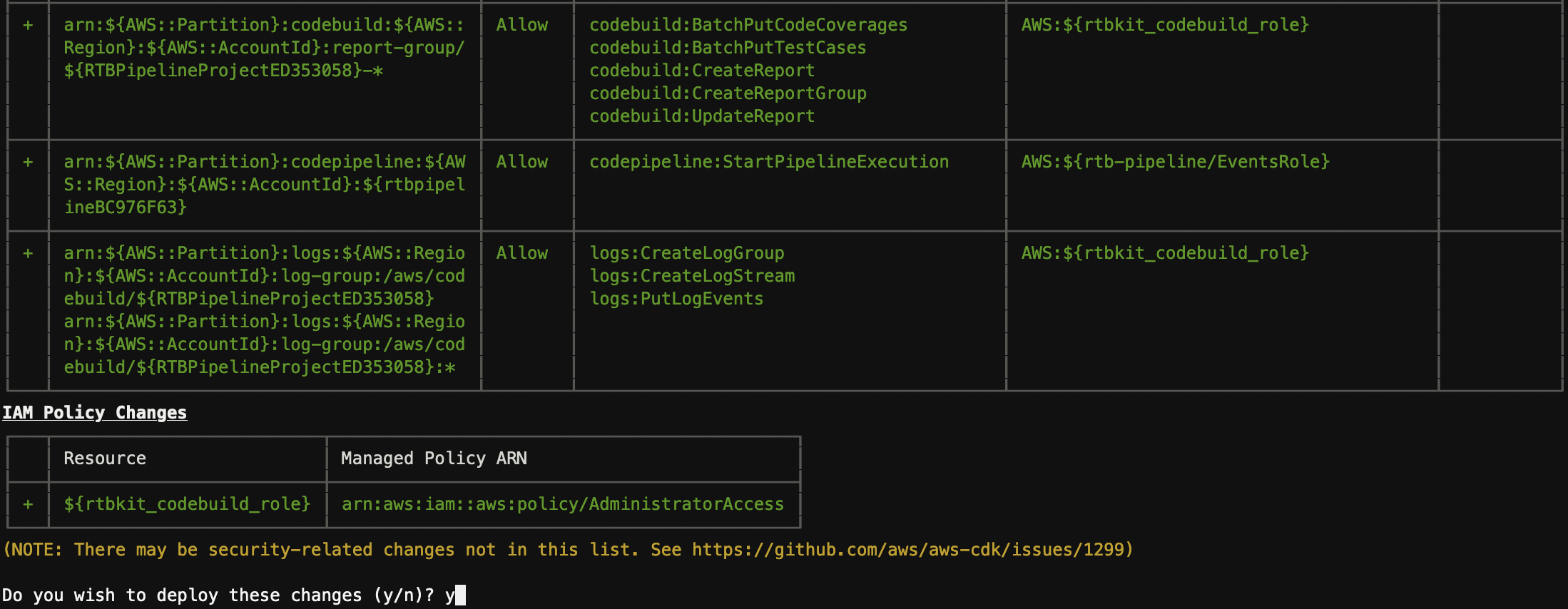Select codebuild:BatchPutCodeCoverages action text
The height and width of the screenshot is (609, 1568).
pyautogui.click(x=748, y=25)
